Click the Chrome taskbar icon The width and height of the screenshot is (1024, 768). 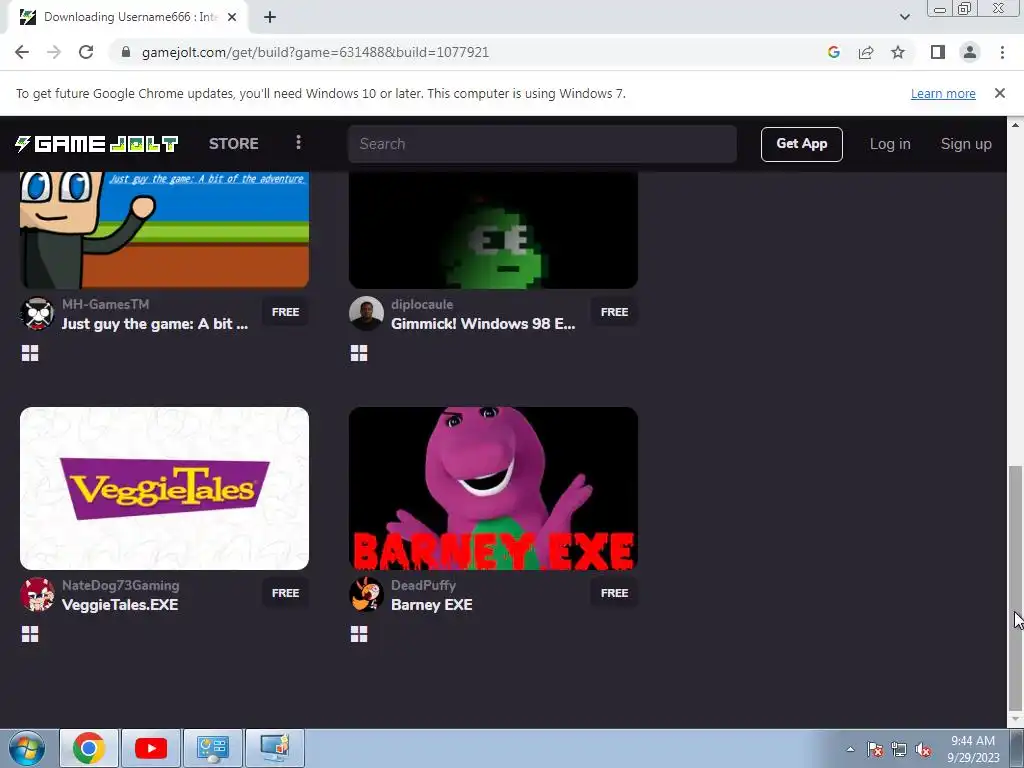89,748
